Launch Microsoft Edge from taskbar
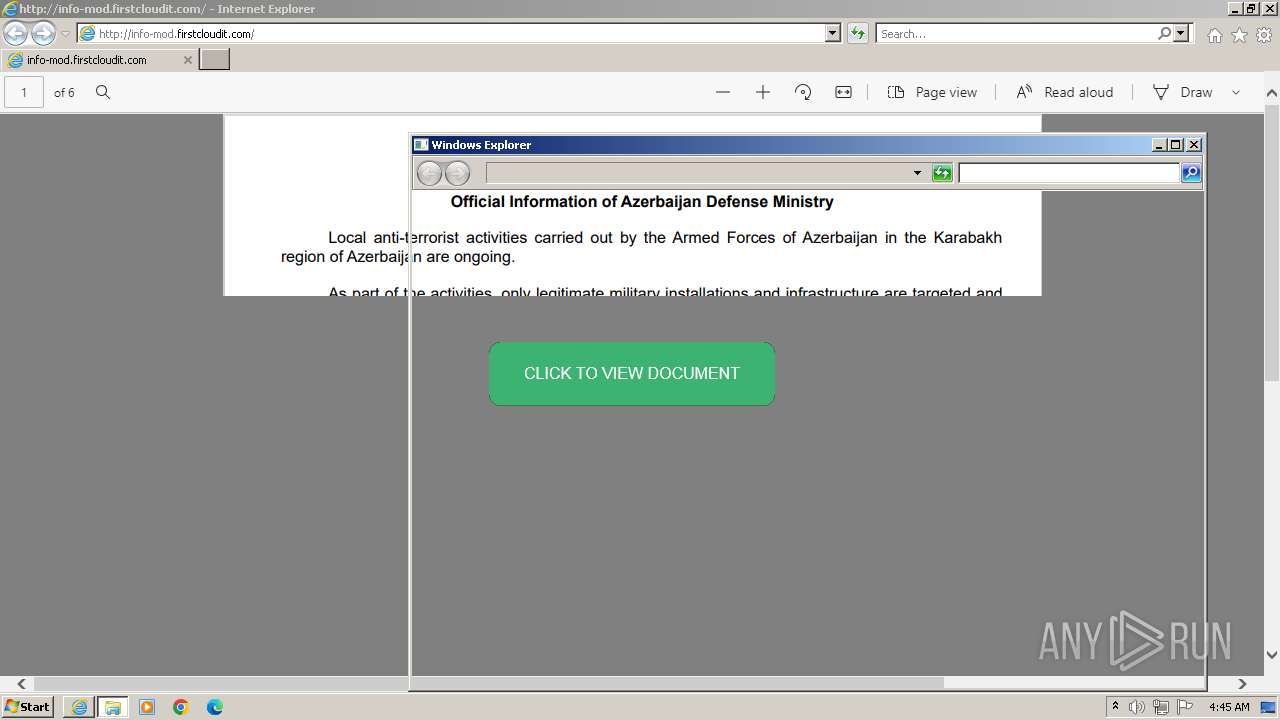This screenshot has width=1280, height=720. (215, 707)
